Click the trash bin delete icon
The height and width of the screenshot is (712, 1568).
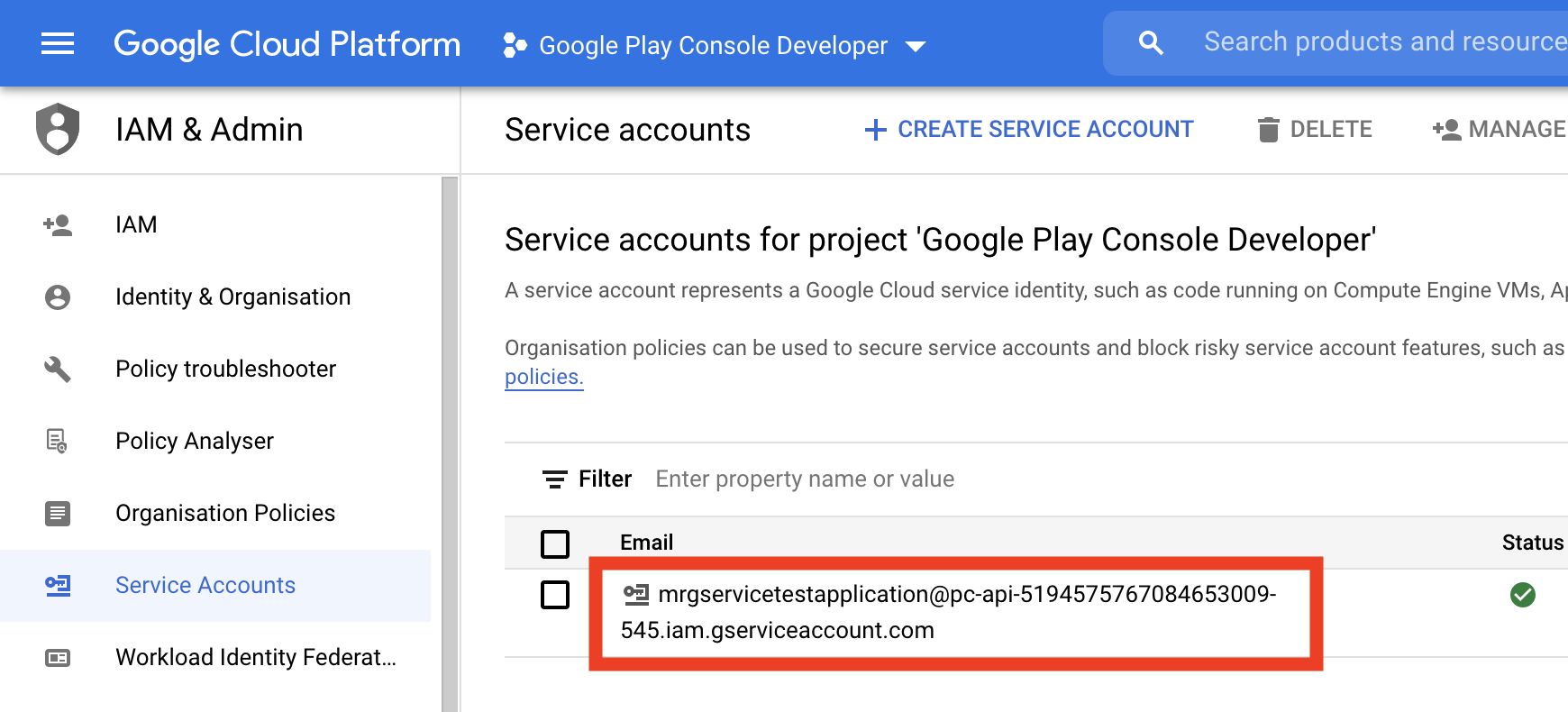click(1268, 130)
